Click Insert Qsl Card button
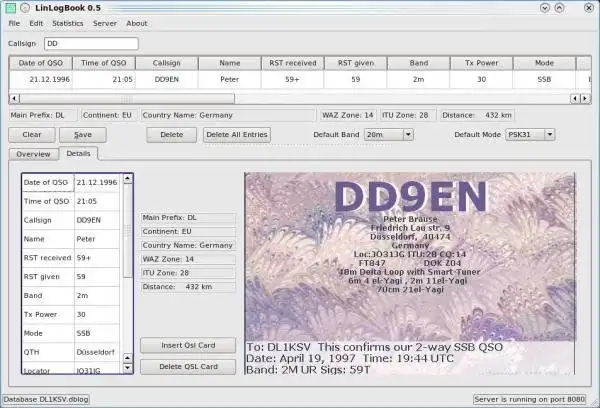Screen dimensions: 600x408 tap(188, 345)
